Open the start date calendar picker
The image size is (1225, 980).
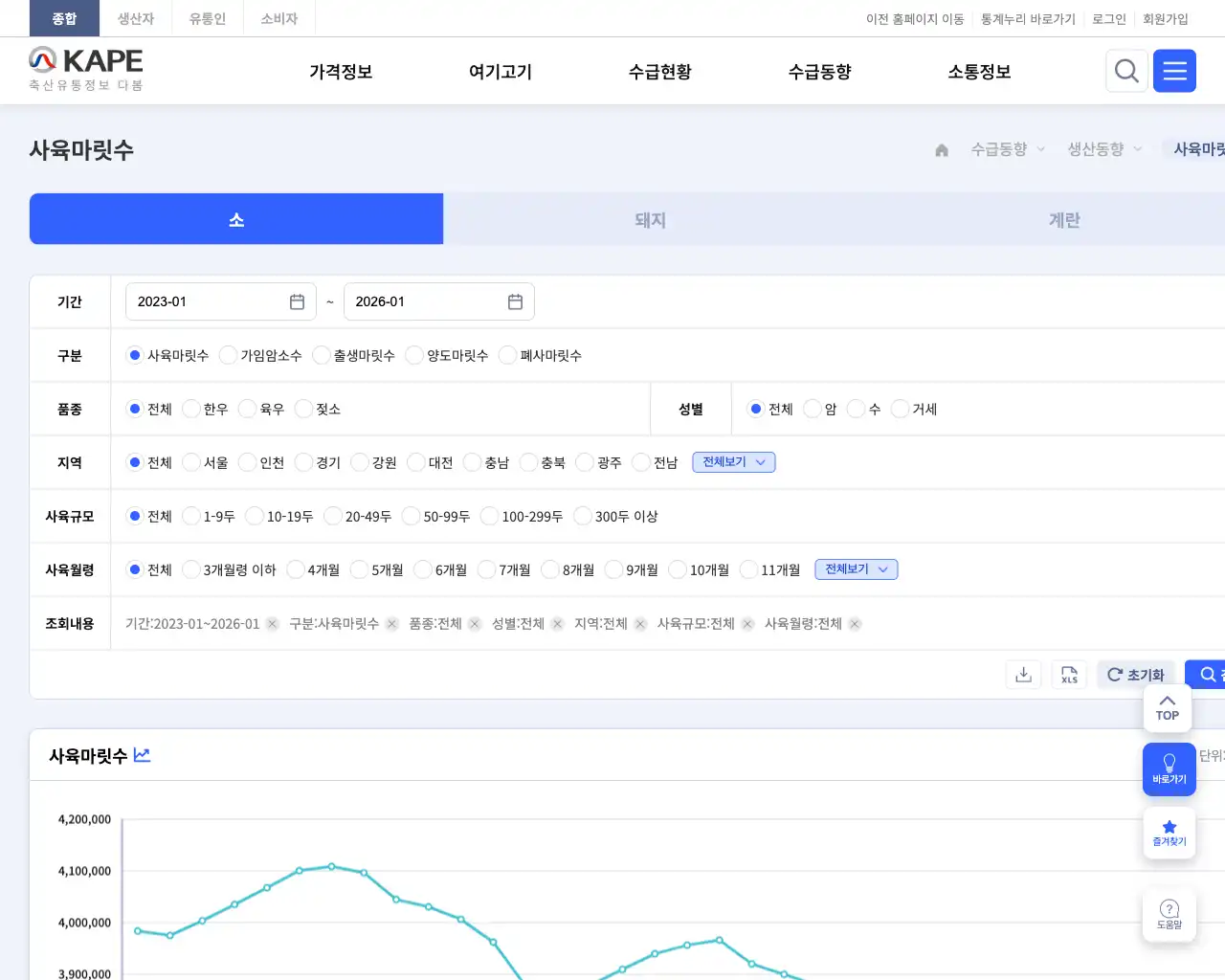click(297, 301)
